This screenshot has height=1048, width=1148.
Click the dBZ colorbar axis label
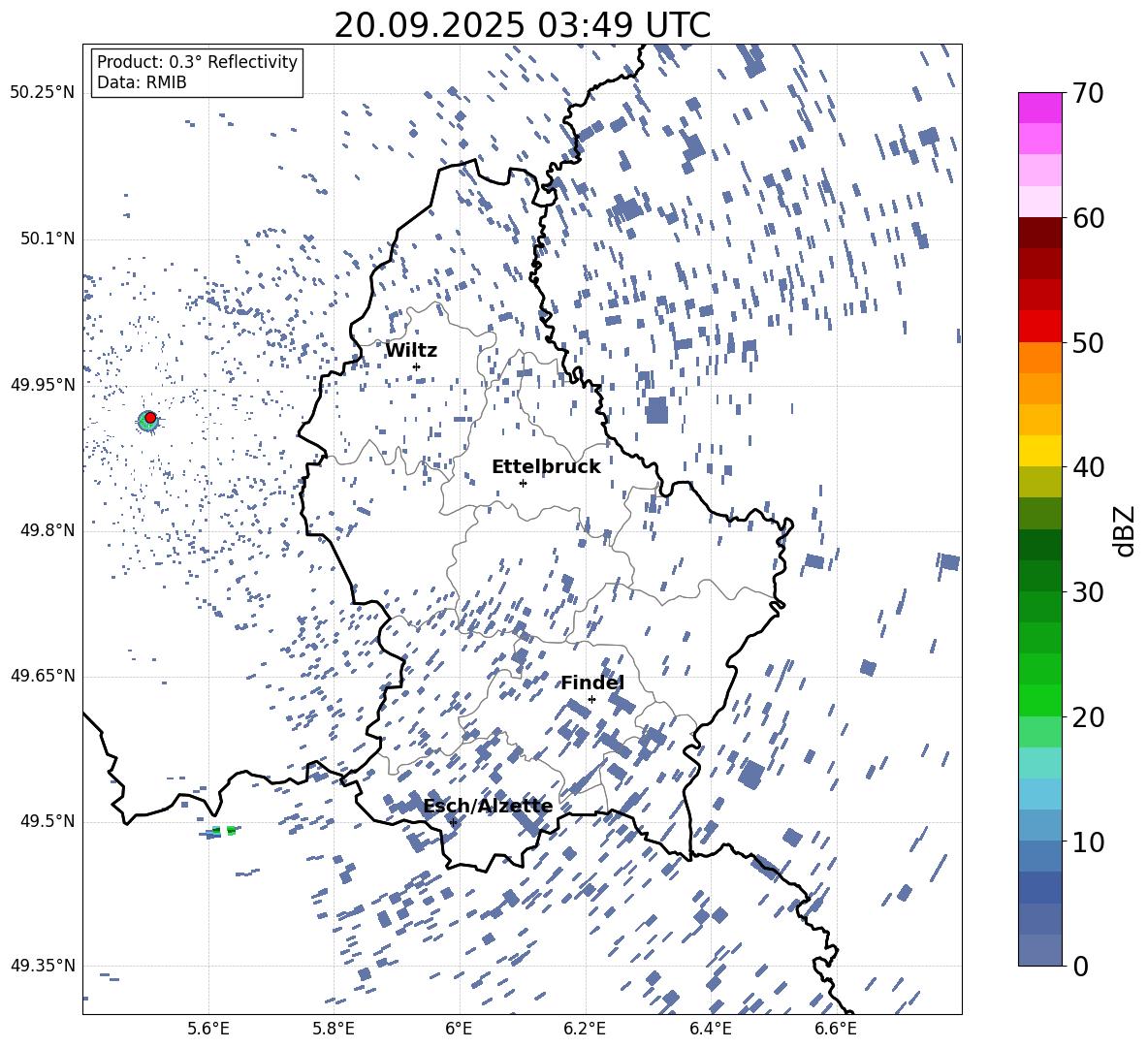tap(1126, 530)
